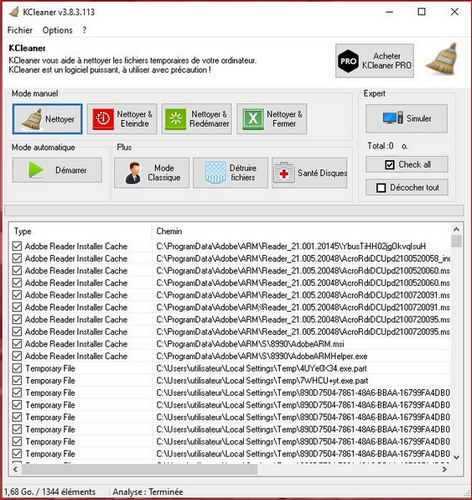Click Décocher tout button
Viewport: 472px width, 500px height.
coord(407,188)
